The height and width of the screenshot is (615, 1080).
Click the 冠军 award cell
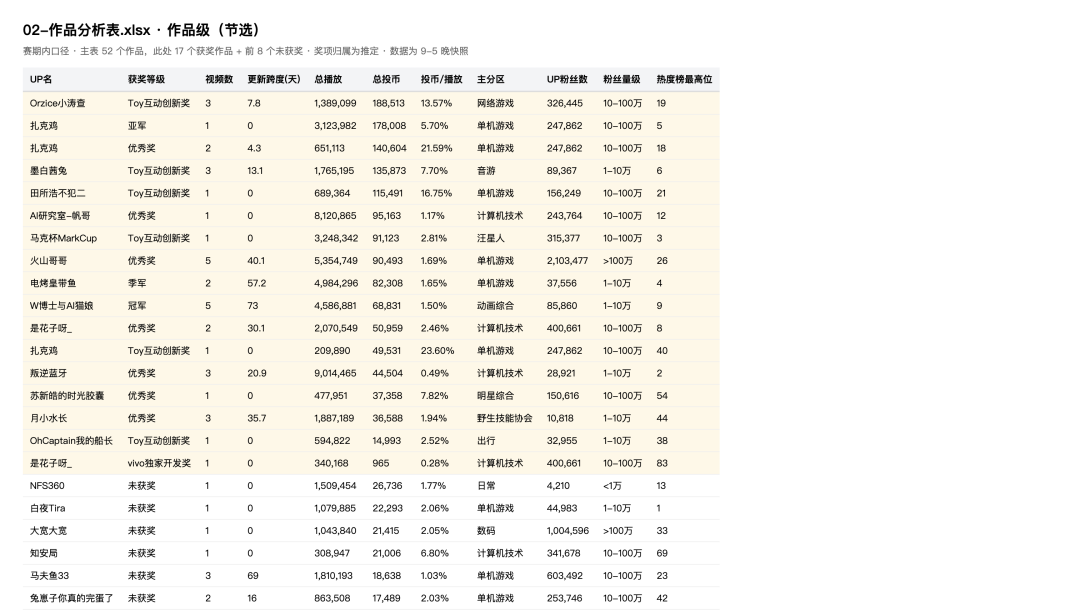point(137,306)
